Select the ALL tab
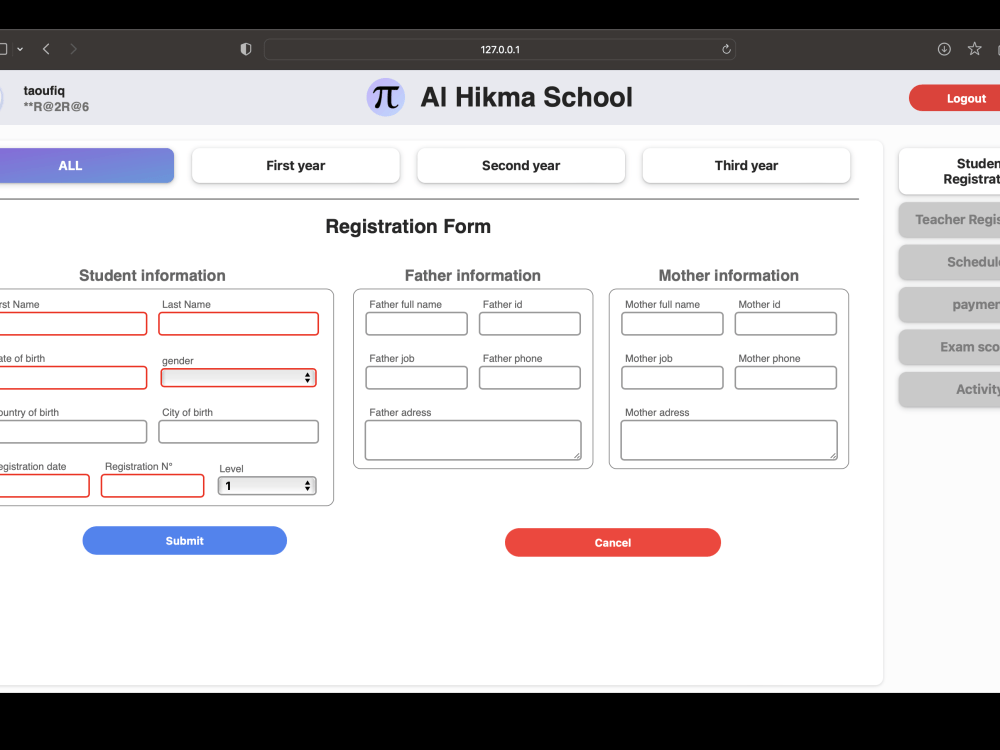 pyautogui.click(x=86, y=166)
